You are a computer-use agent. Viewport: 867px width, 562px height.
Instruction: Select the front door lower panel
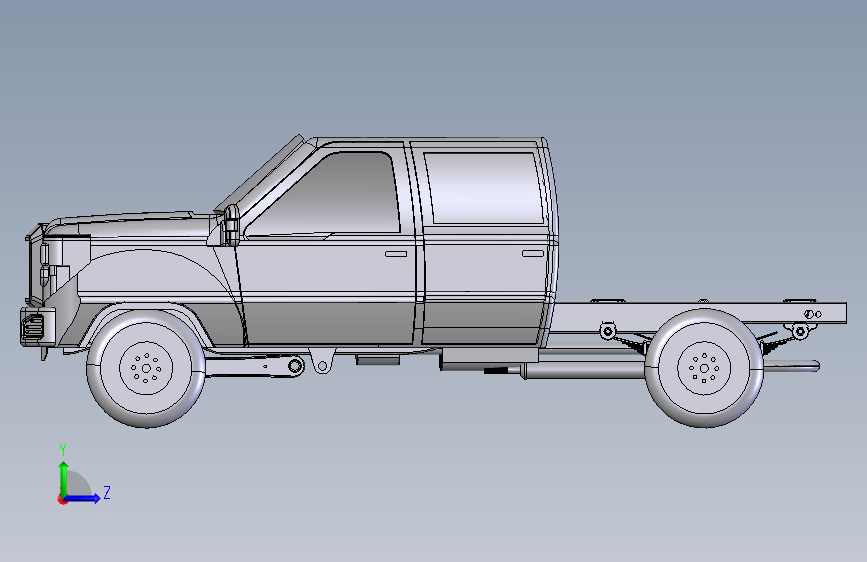330,323
